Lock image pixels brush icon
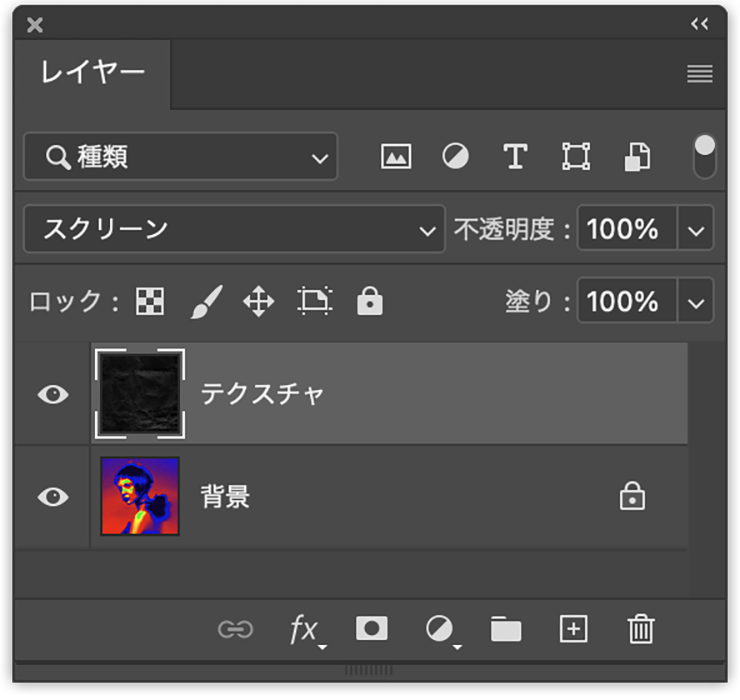Viewport: 740px width, 700px height. point(207,302)
